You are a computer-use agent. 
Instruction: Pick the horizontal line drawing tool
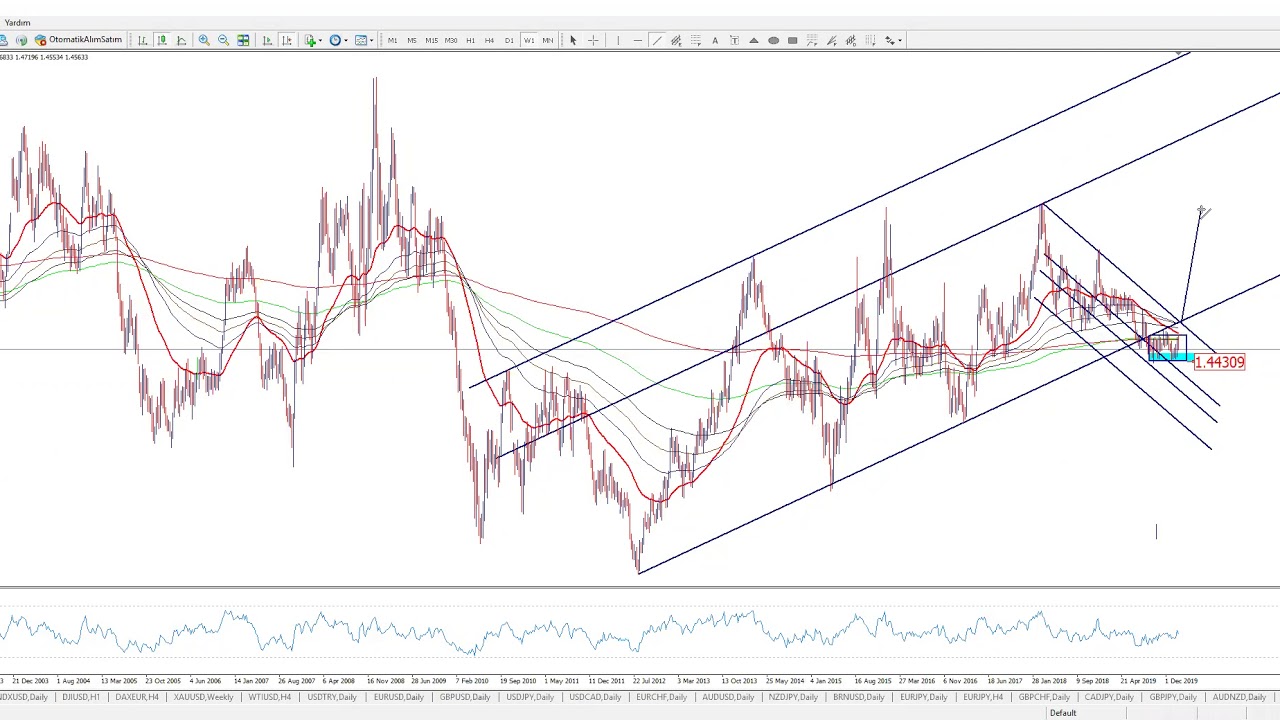coord(638,40)
